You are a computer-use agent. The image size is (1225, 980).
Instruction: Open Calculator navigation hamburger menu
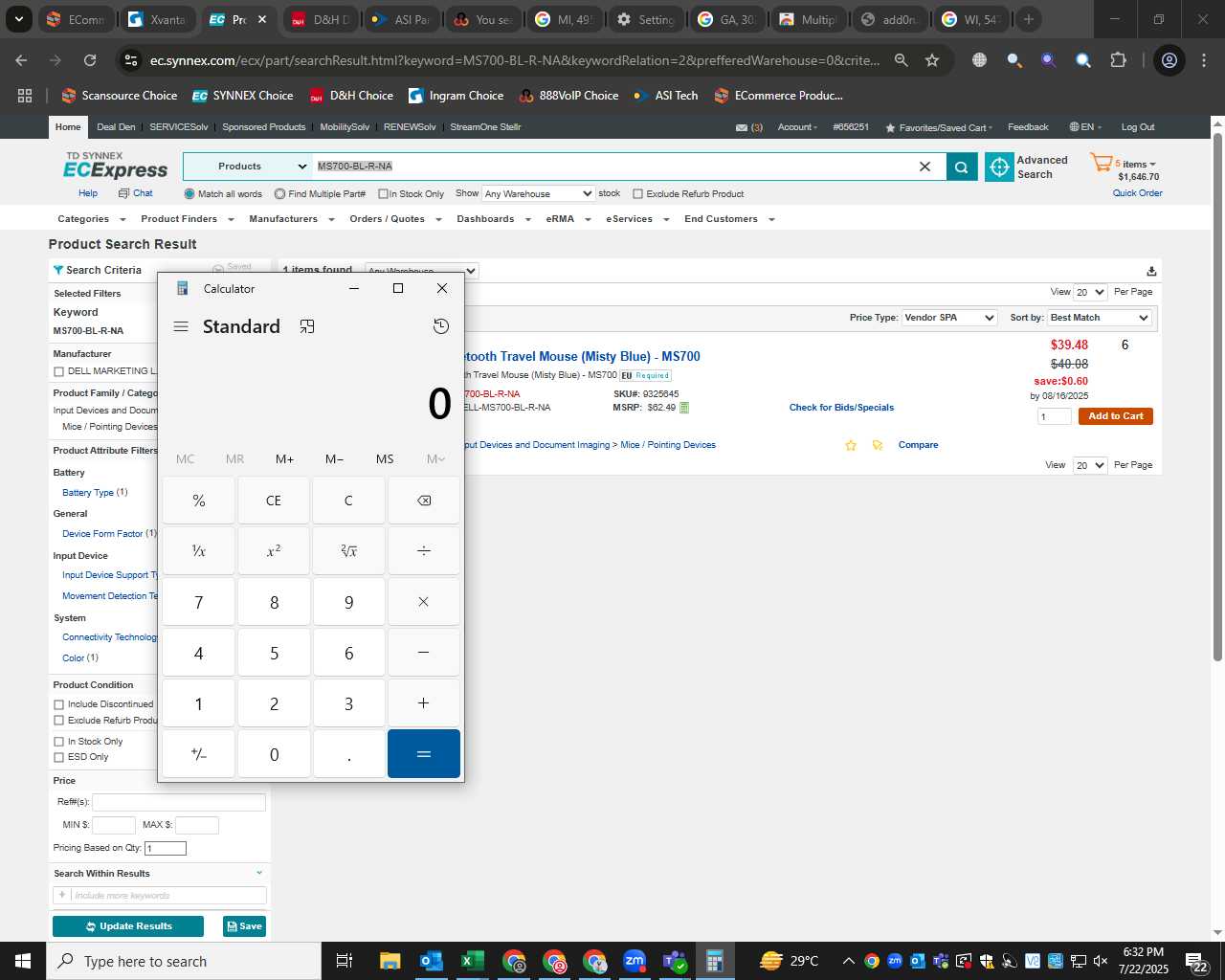point(181,326)
